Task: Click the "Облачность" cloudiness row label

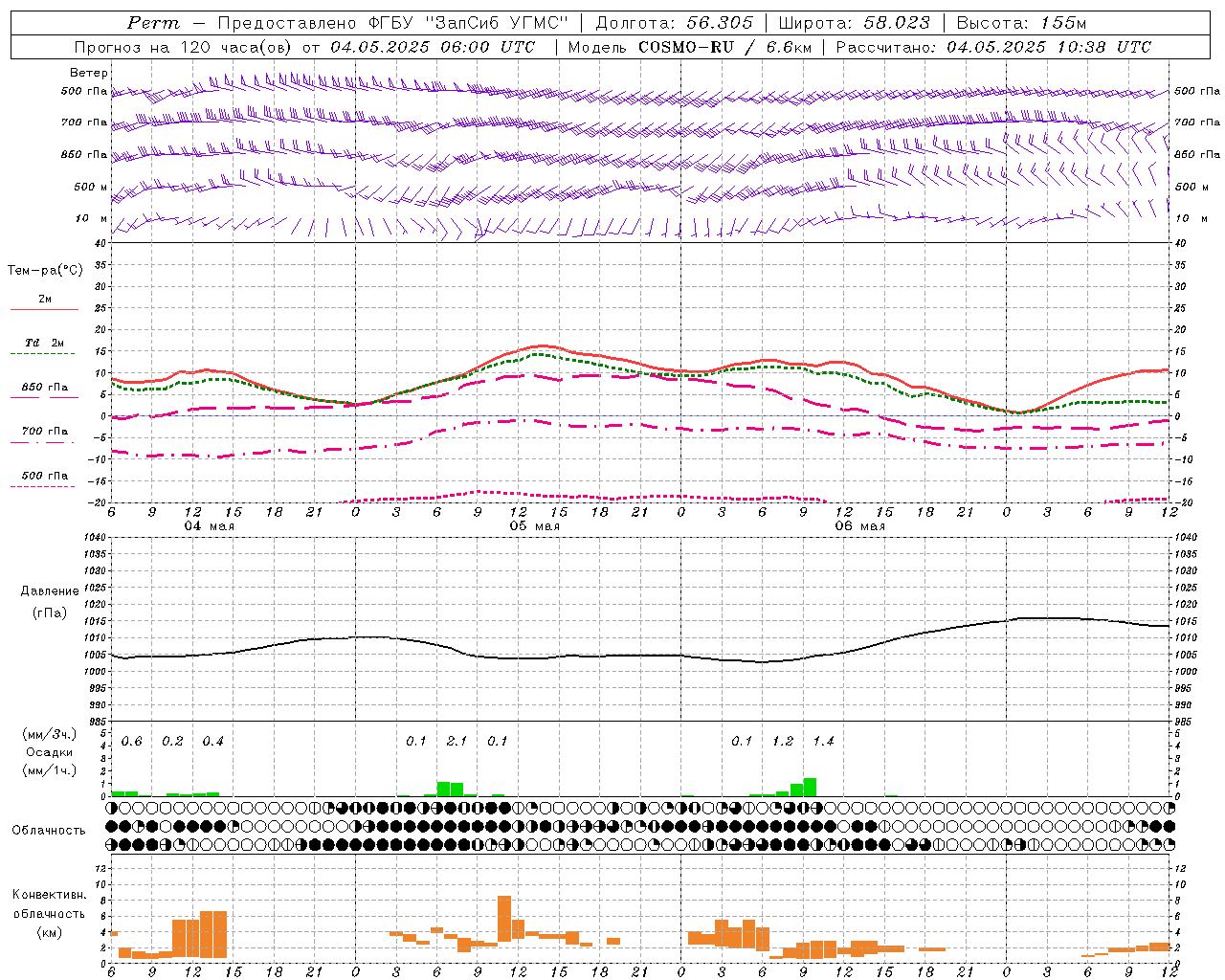Action: tap(49, 831)
